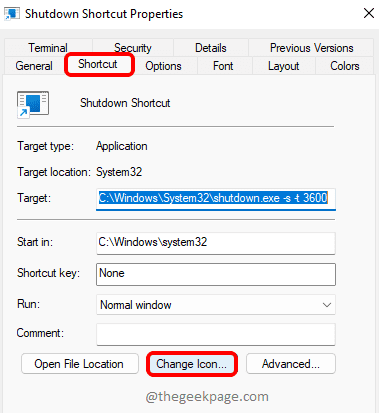This screenshot has height=413, width=379.
Task: Go to the Layout tab
Action: click(x=284, y=66)
